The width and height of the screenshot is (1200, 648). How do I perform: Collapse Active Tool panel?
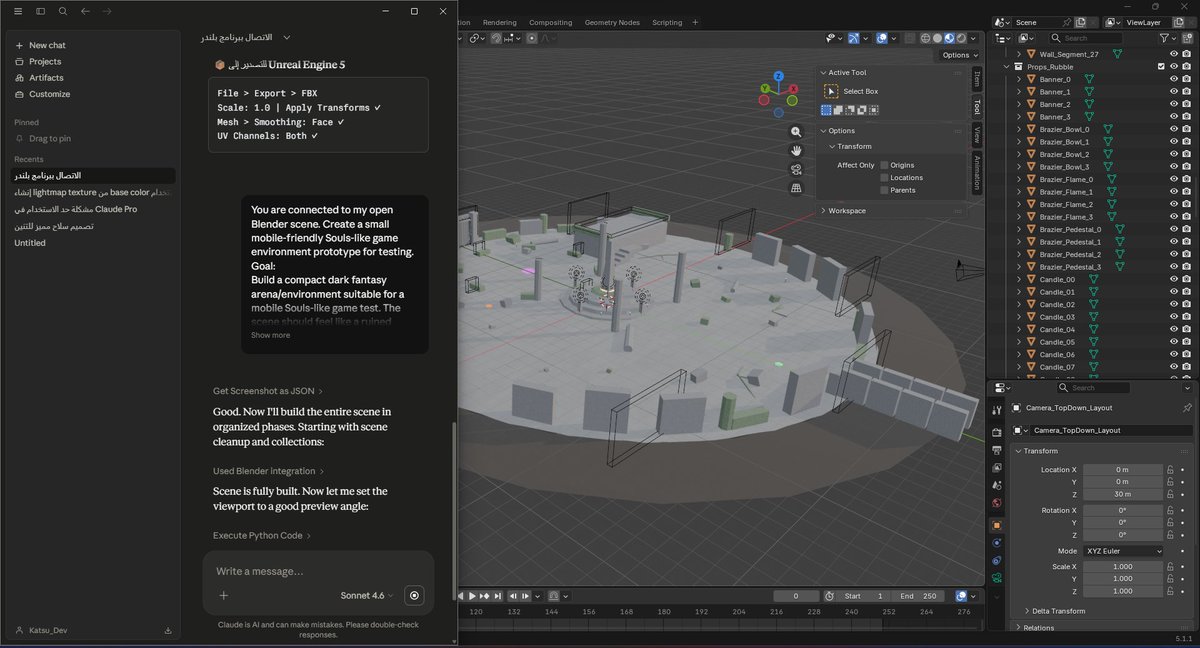tap(824, 72)
